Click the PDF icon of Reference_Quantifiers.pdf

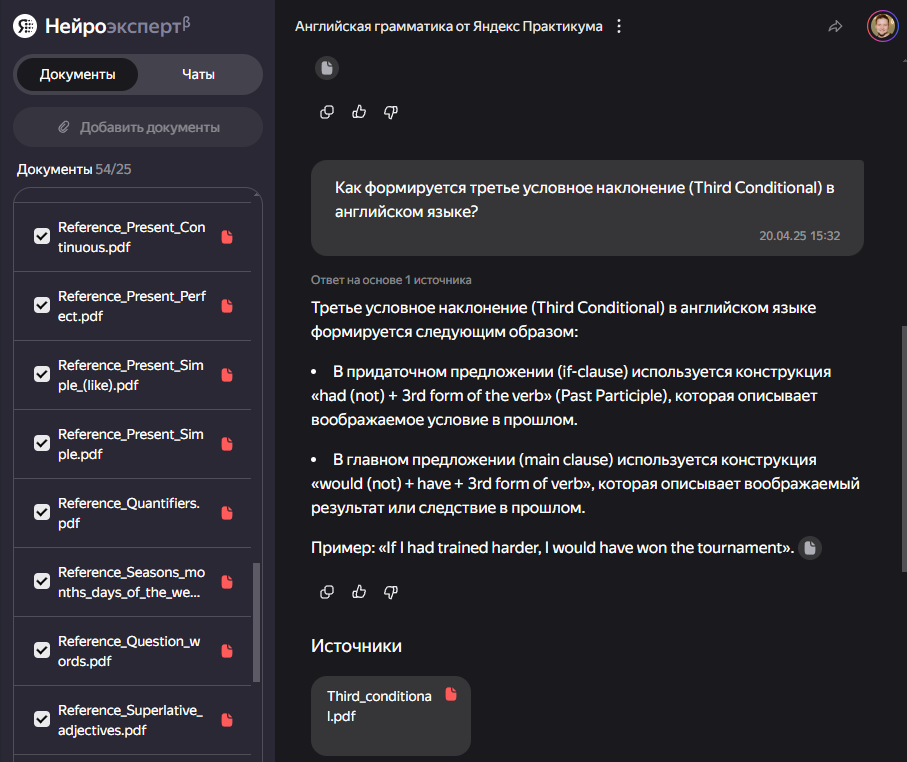(227, 513)
